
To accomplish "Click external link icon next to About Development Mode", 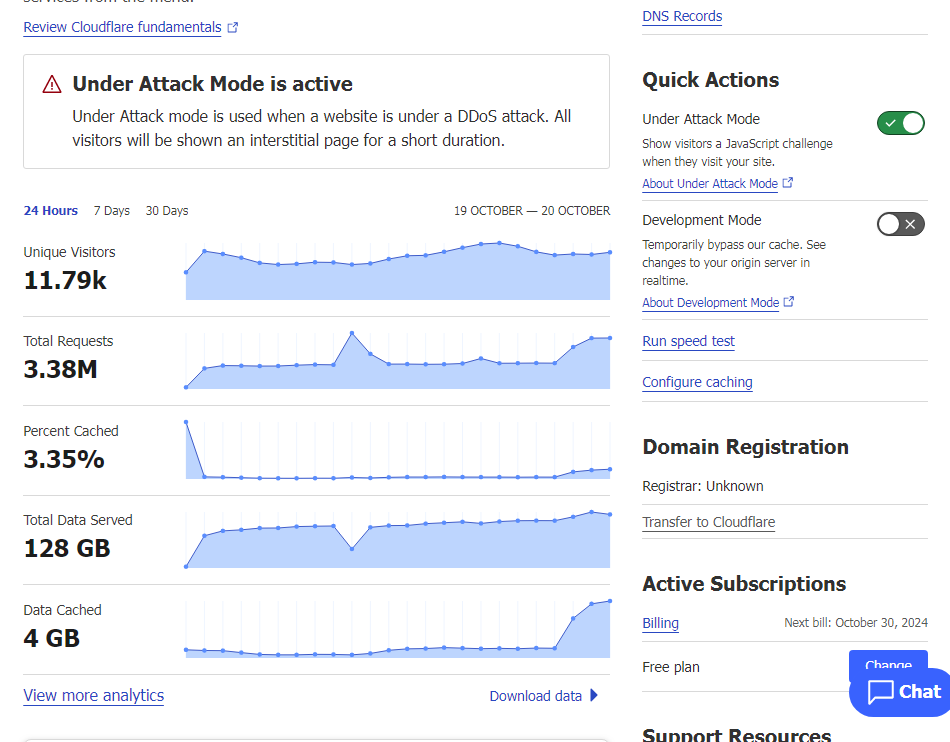I will [789, 302].
